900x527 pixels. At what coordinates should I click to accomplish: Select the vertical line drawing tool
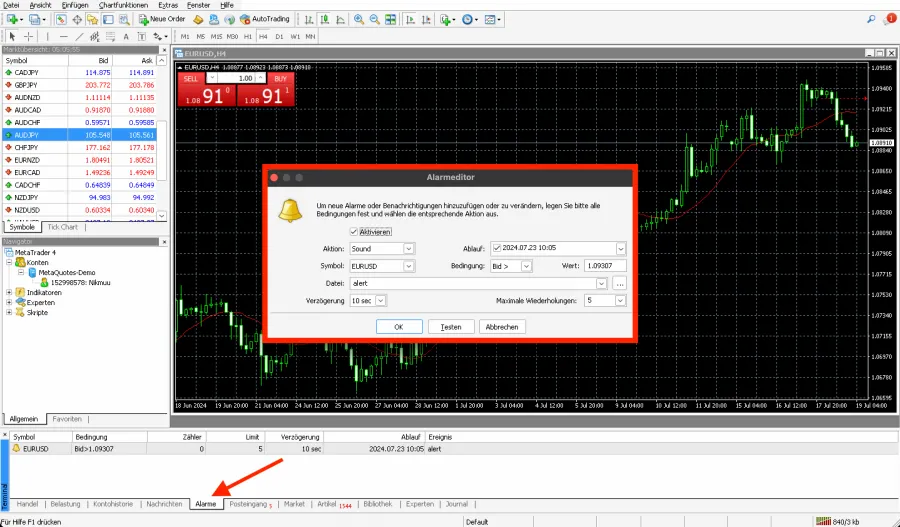click(48, 36)
